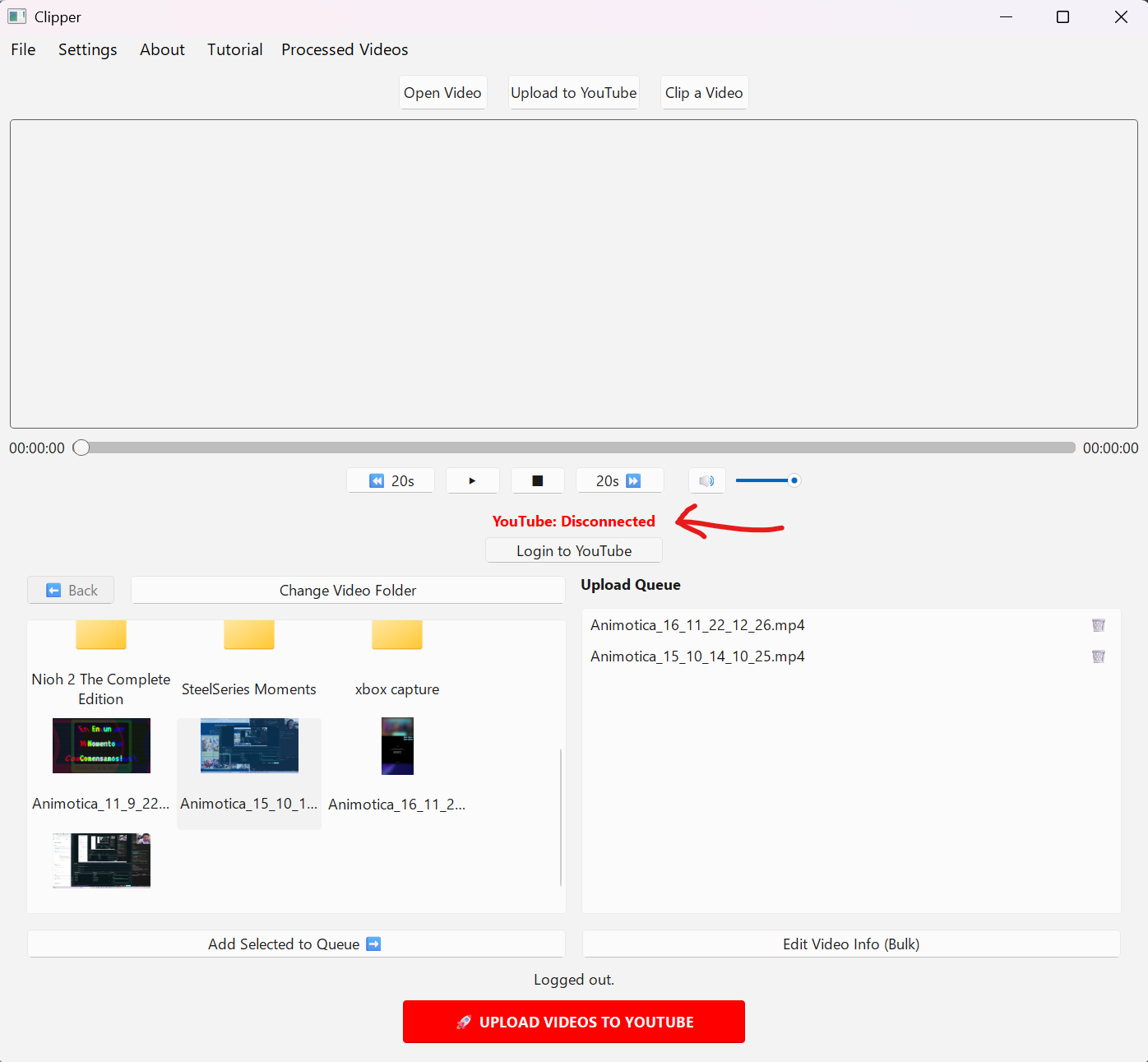Remove Animotica_16_11_22_12_26.mp4 using its trash icon

pyautogui.click(x=1099, y=625)
